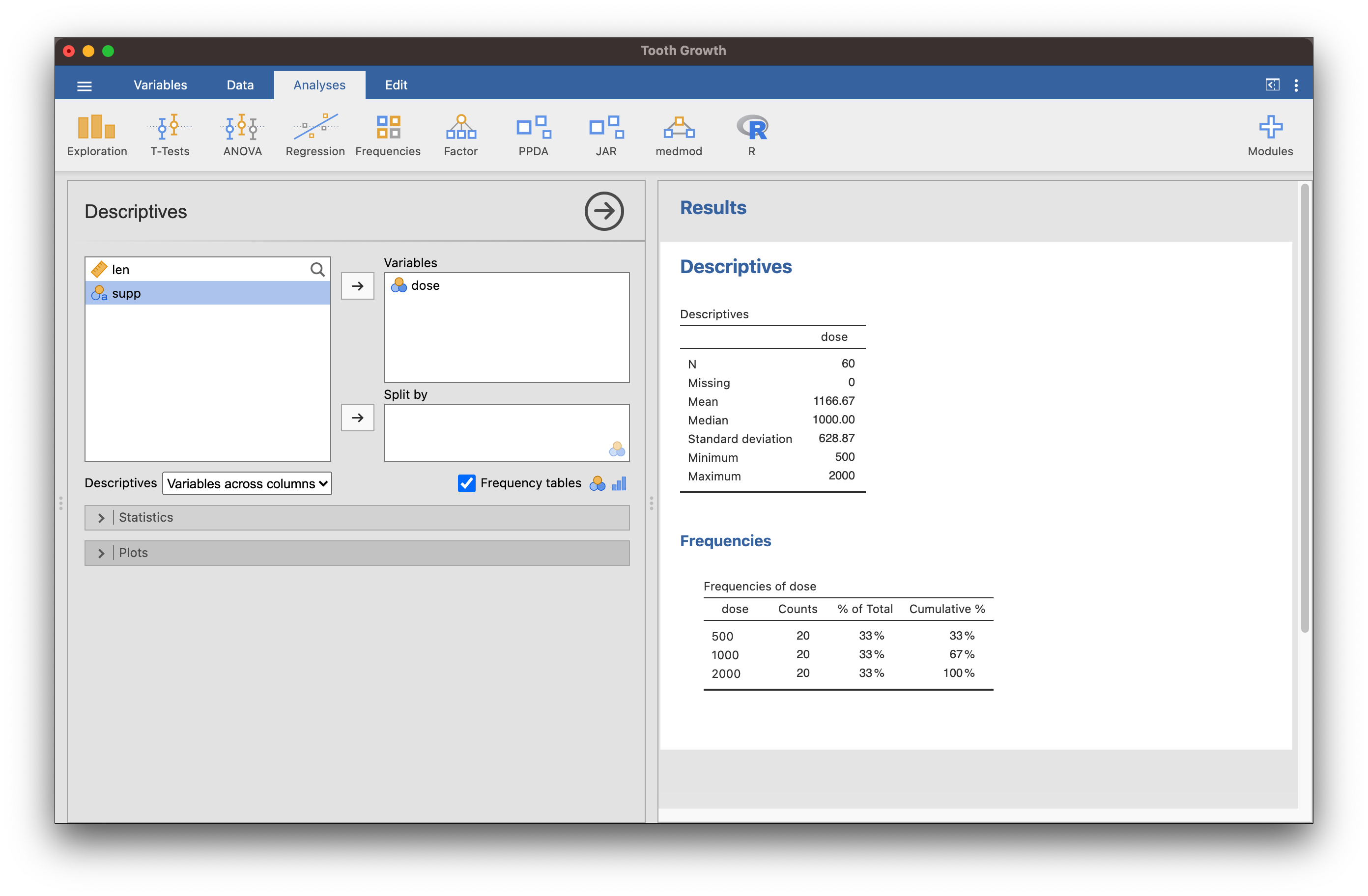Collapse the Descriptives options panel with circled arrow
This screenshot has width=1368, height=896.
(x=603, y=212)
